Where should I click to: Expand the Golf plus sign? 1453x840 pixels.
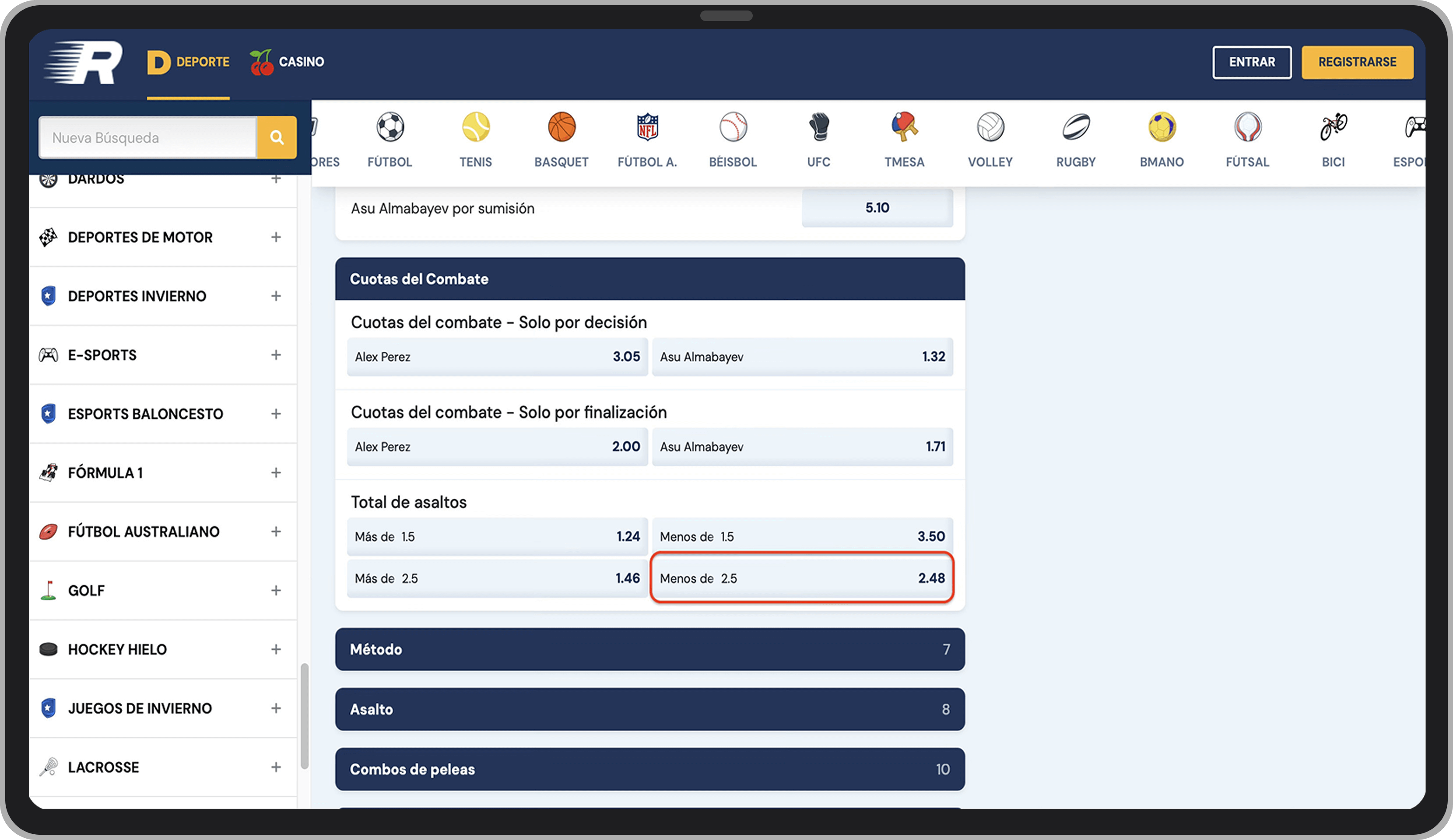pyautogui.click(x=276, y=590)
